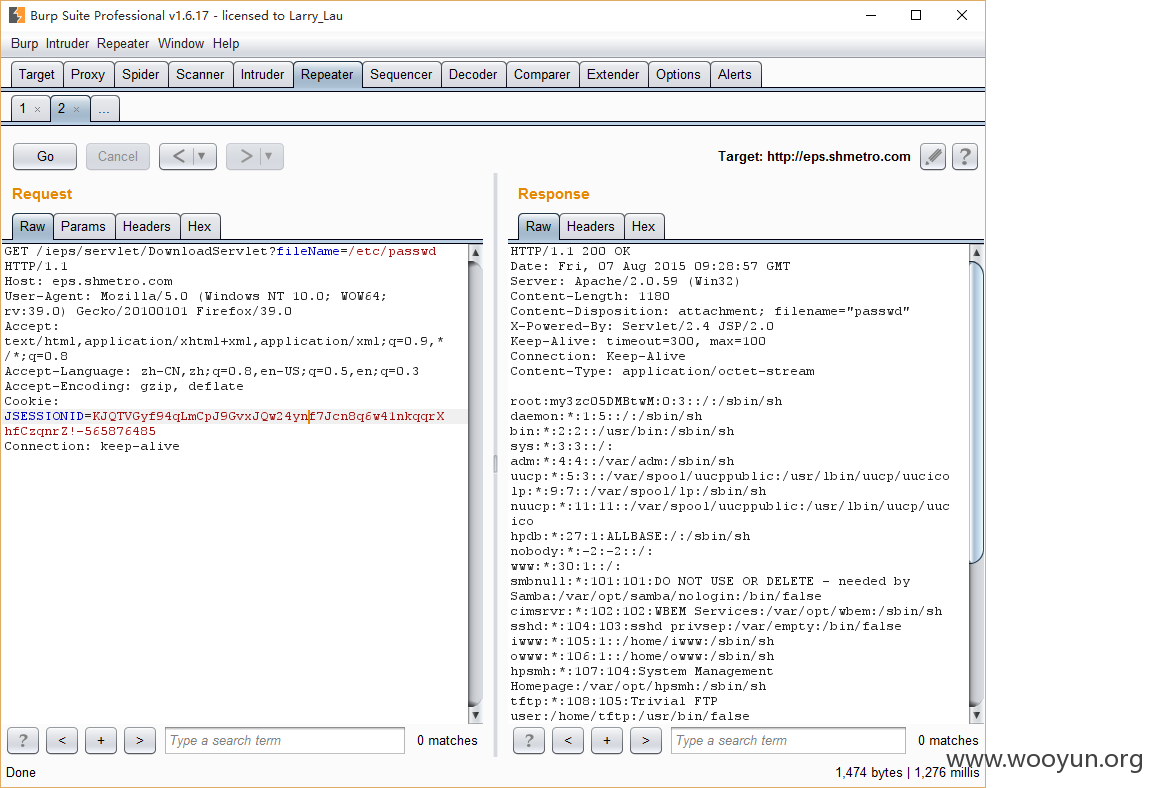Expand the back history dropdown arrow
This screenshot has height=788, width=1152.
point(202,156)
